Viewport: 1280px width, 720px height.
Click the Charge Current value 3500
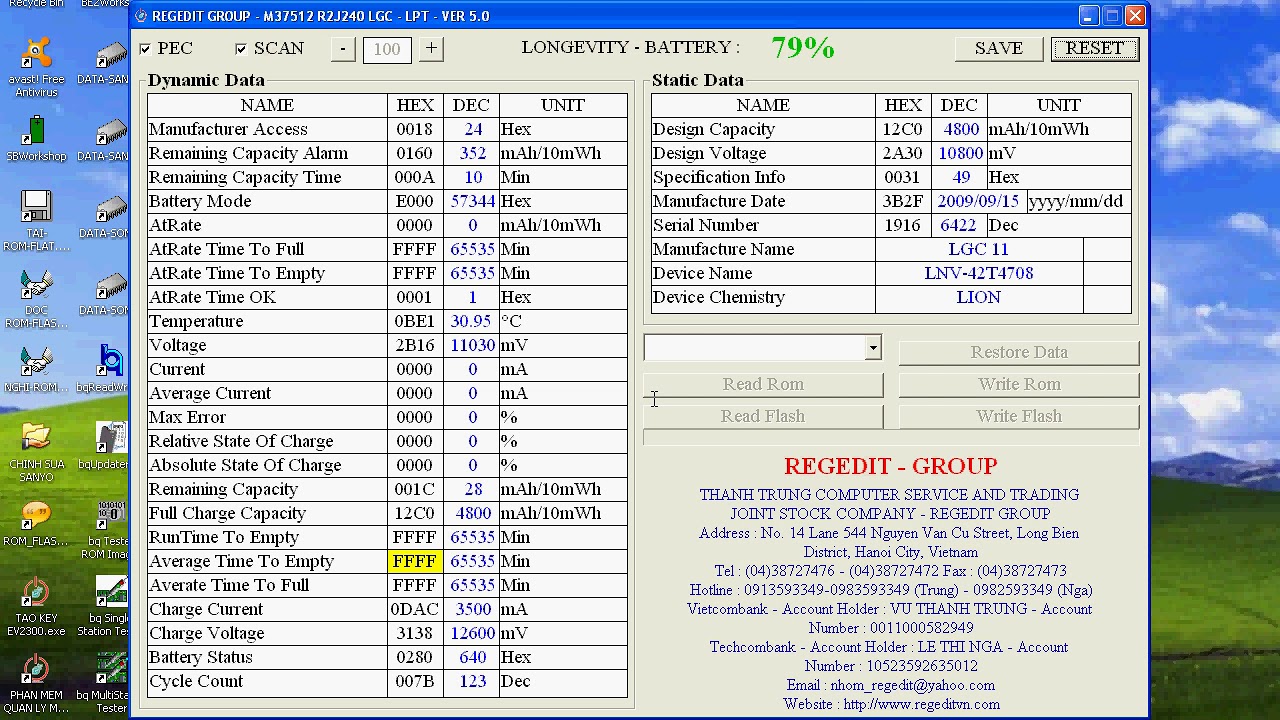[473, 609]
